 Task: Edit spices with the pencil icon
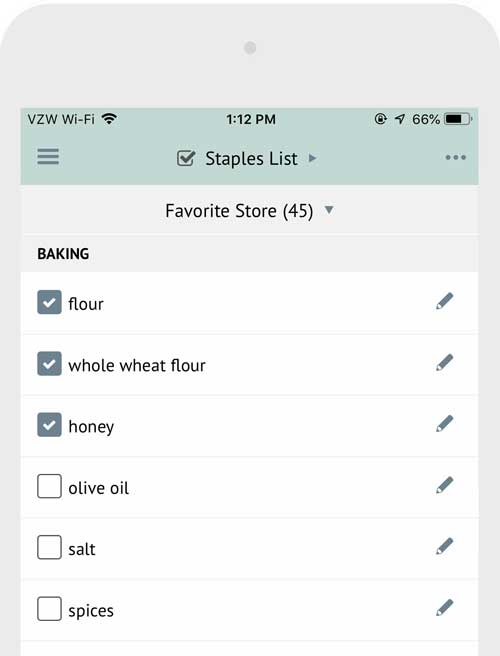(x=444, y=608)
